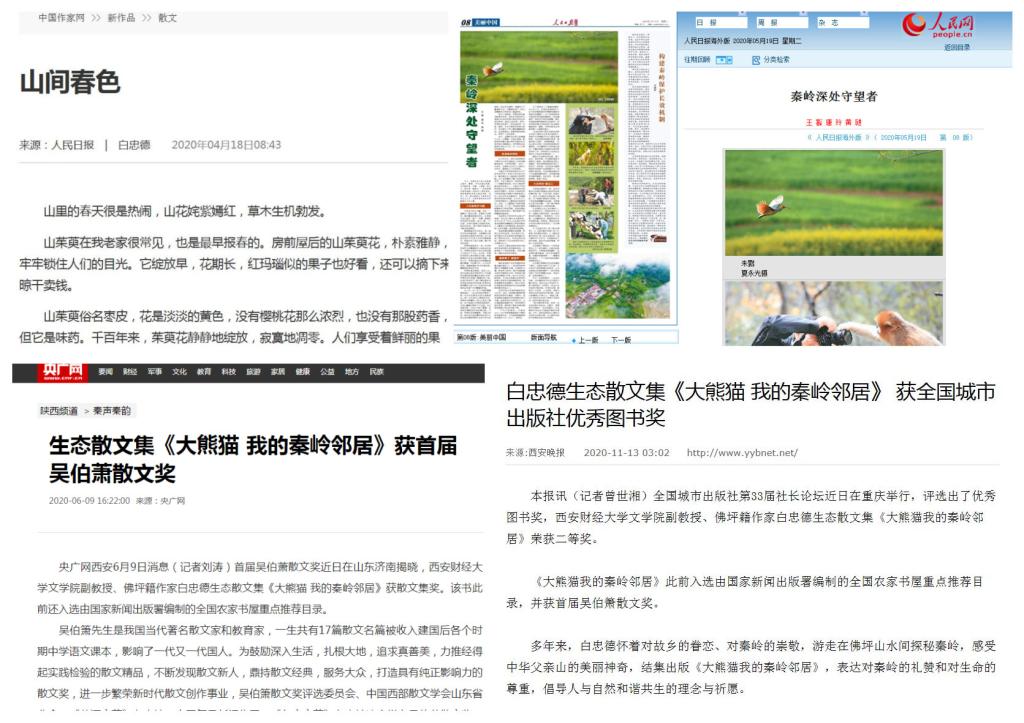Click 陕西频道 breadcrumb link
Viewport: 1024px width, 723px height.
(x=59, y=410)
